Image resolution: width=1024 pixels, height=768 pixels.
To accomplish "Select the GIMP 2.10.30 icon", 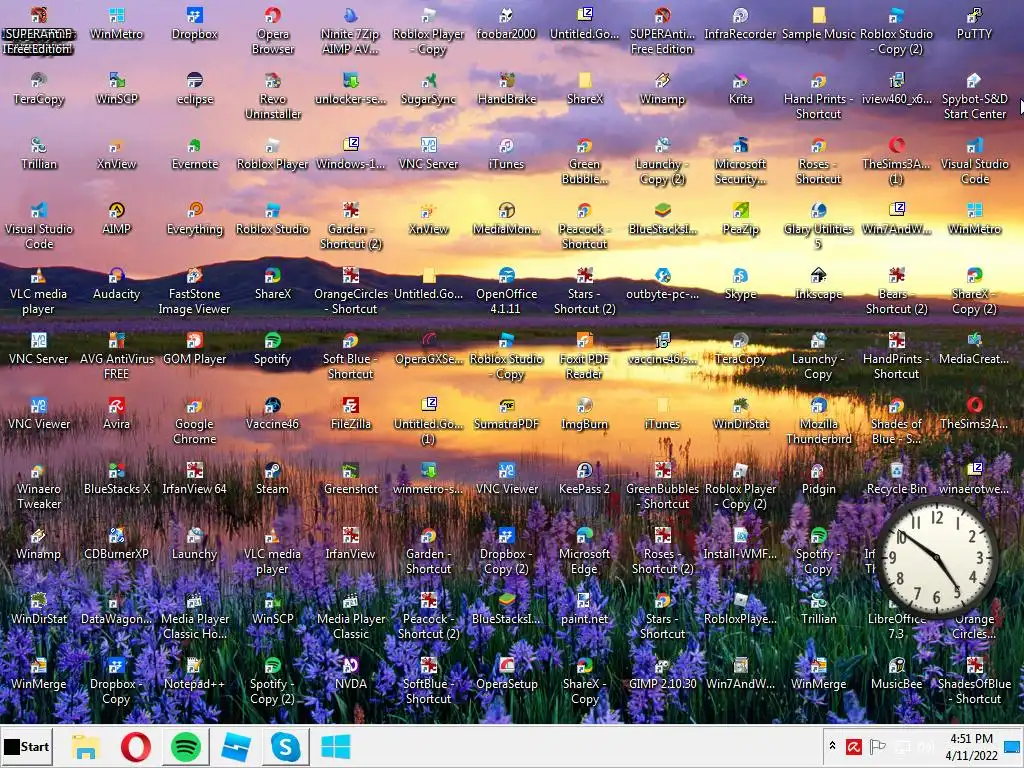I will pyautogui.click(x=662, y=674).
